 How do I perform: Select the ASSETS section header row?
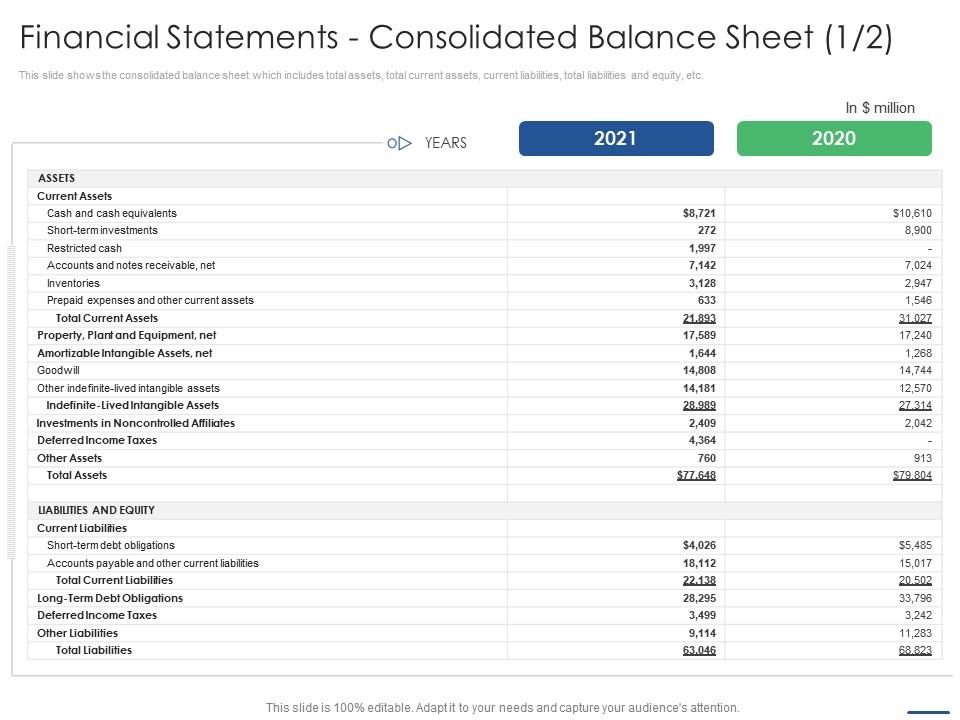click(57, 177)
